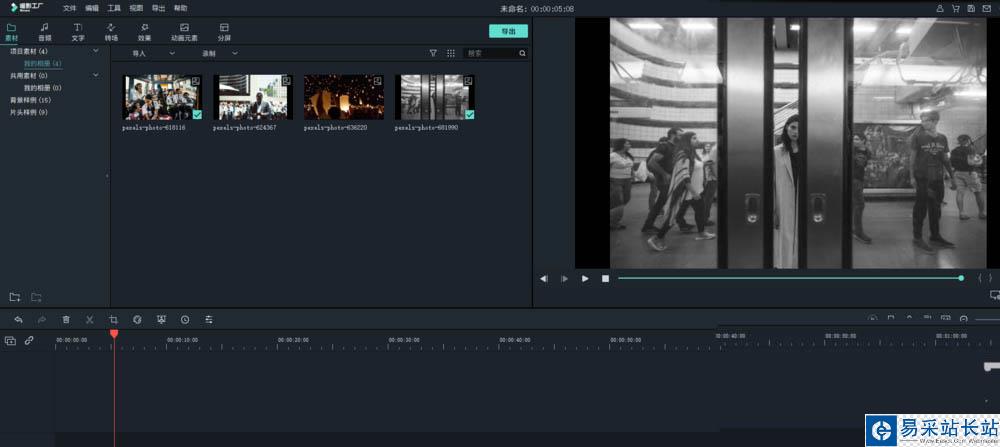Toggle the grid view icon
This screenshot has width=1000, height=447.
click(451, 54)
